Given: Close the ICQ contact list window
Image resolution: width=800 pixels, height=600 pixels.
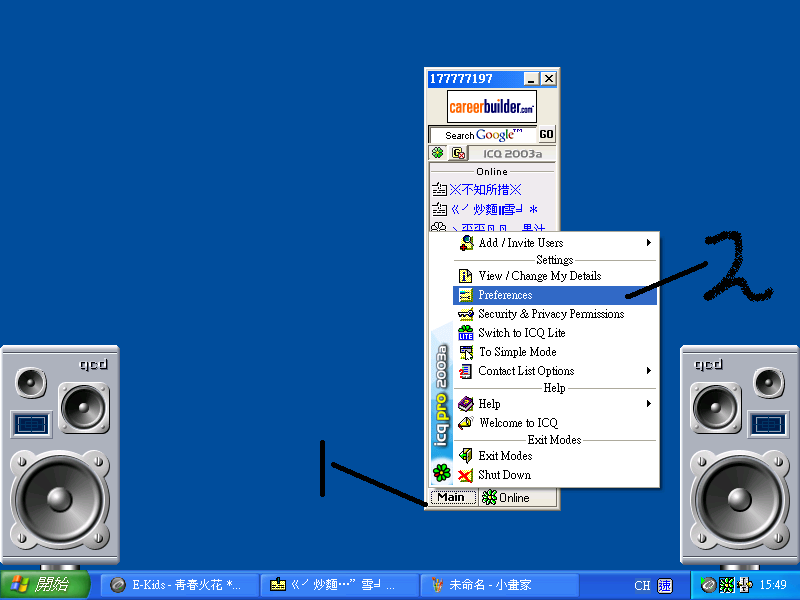Looking at the screenshot, I should tap(548, 79).
